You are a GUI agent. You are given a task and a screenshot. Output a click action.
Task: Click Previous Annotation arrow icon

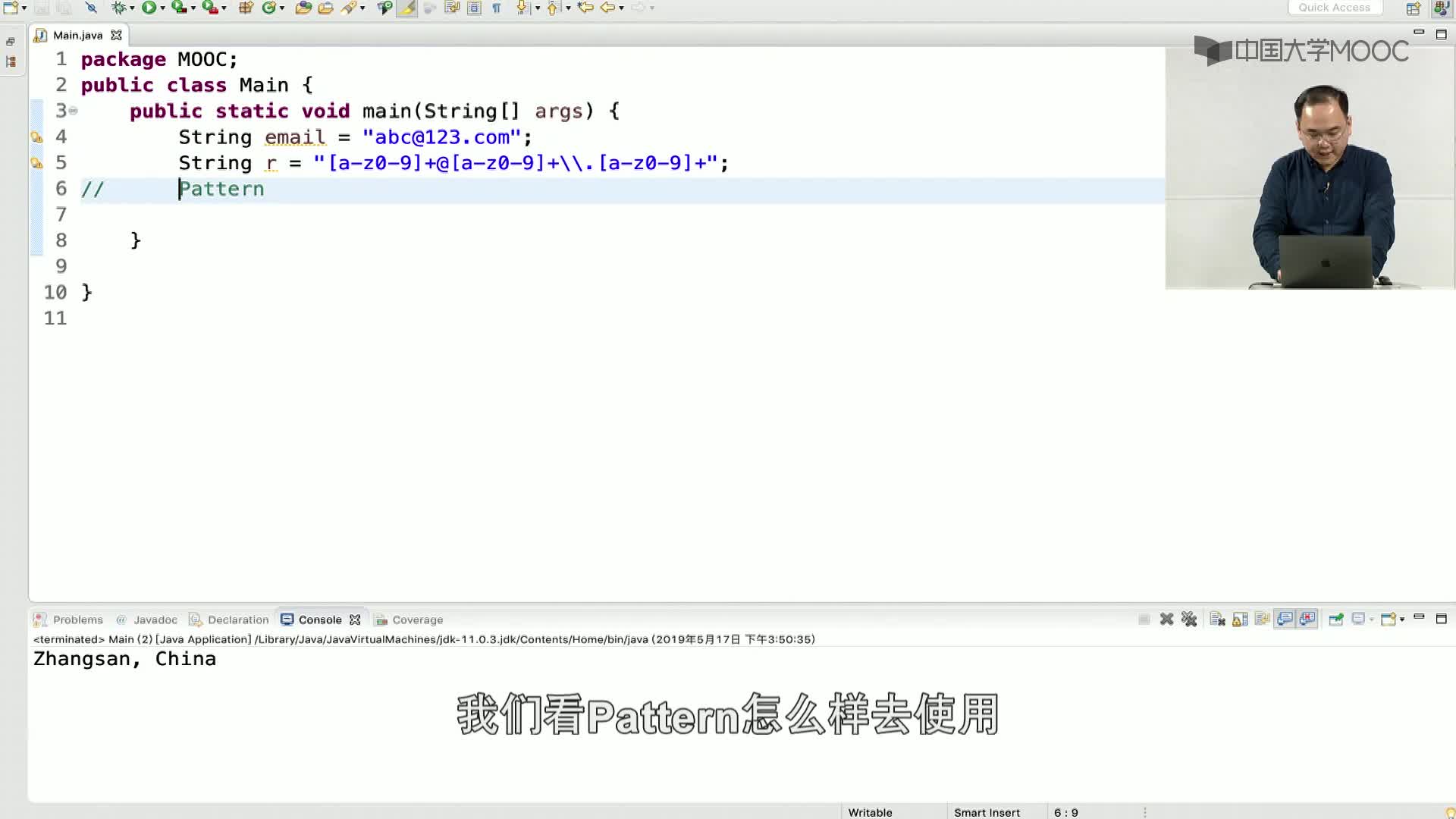click(553, 8)
